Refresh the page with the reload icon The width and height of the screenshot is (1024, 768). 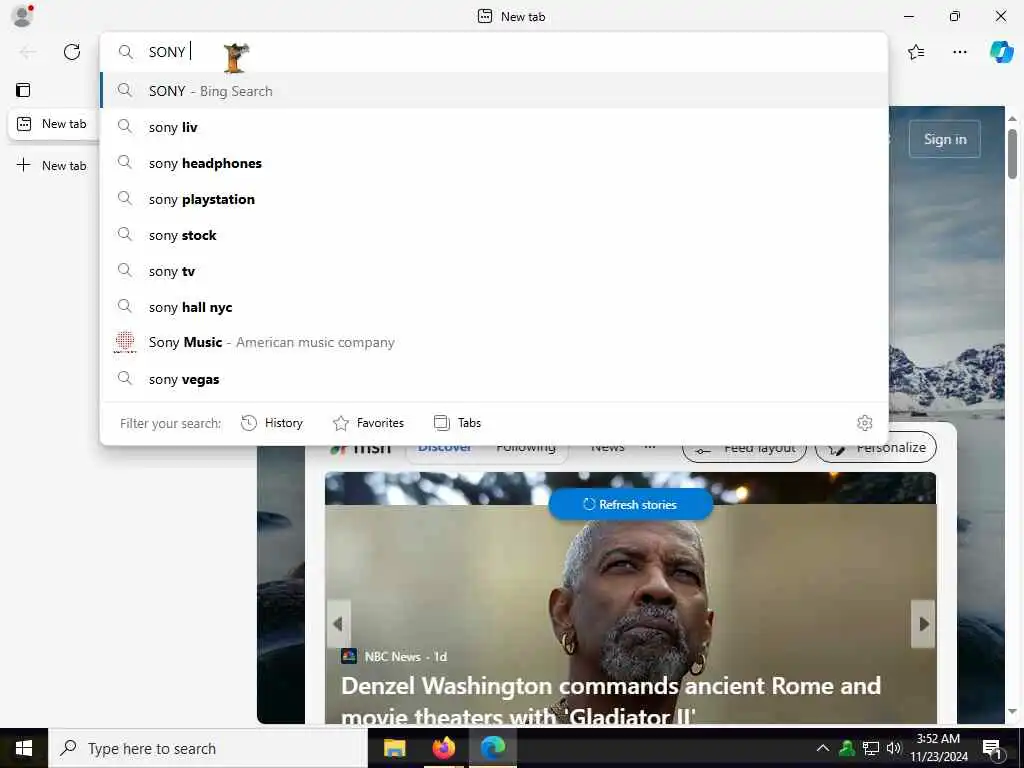(x=72, y=52)
